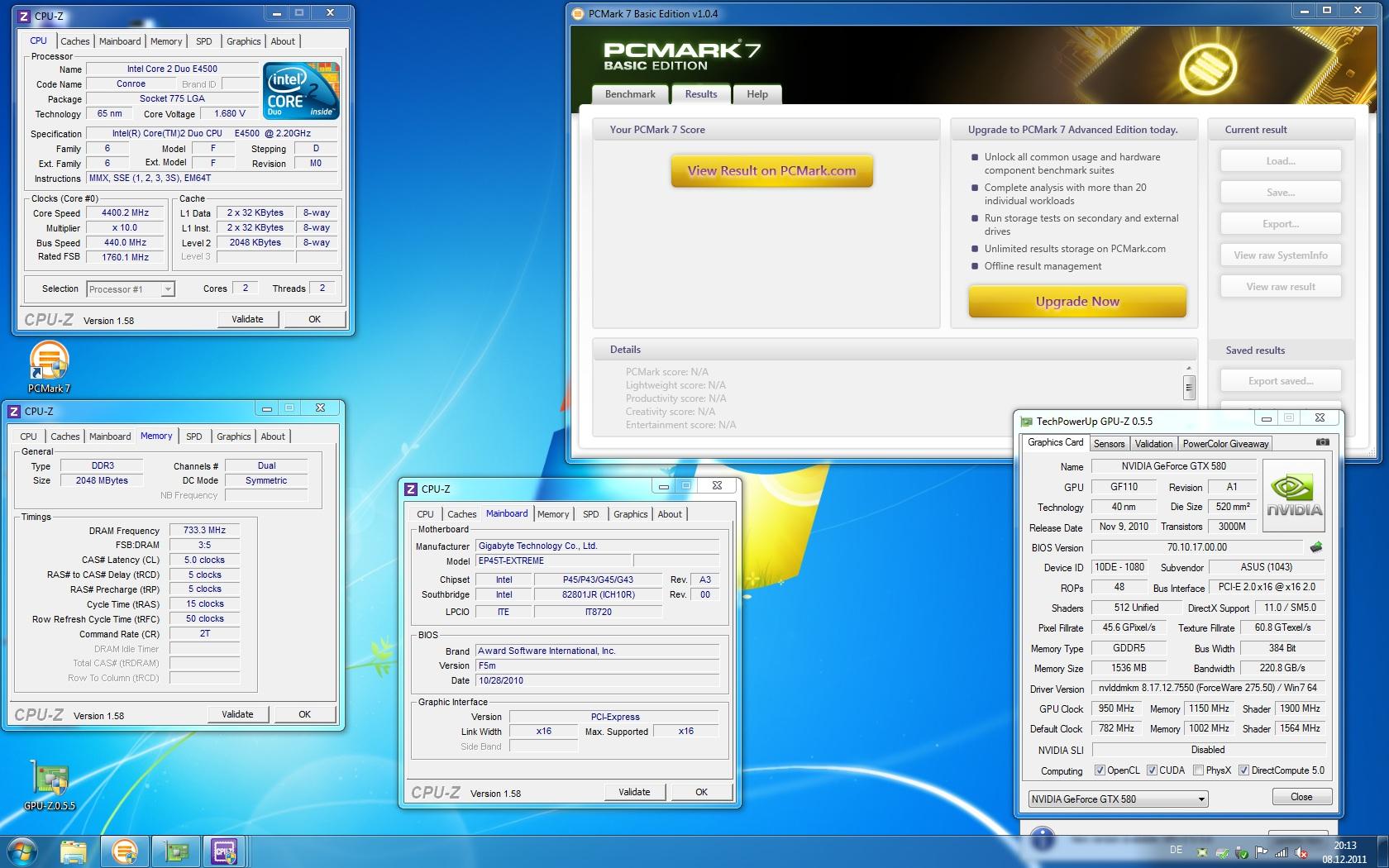The image size is (1389, 868).
Task: Click the taskbar clock showing 20:13
Action: (x=1344, y=852)
